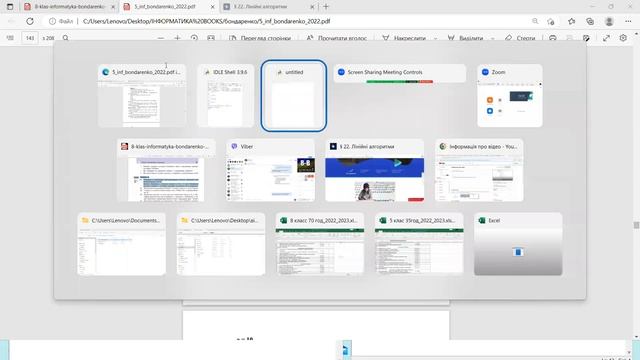This screenshot has width=640, height=360.
Task: Enter PDF full screen mode
Action: pos(607,38)
